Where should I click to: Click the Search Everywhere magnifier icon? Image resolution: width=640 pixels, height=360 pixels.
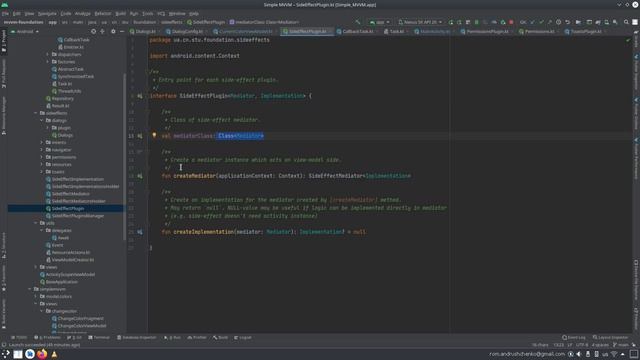626,22
